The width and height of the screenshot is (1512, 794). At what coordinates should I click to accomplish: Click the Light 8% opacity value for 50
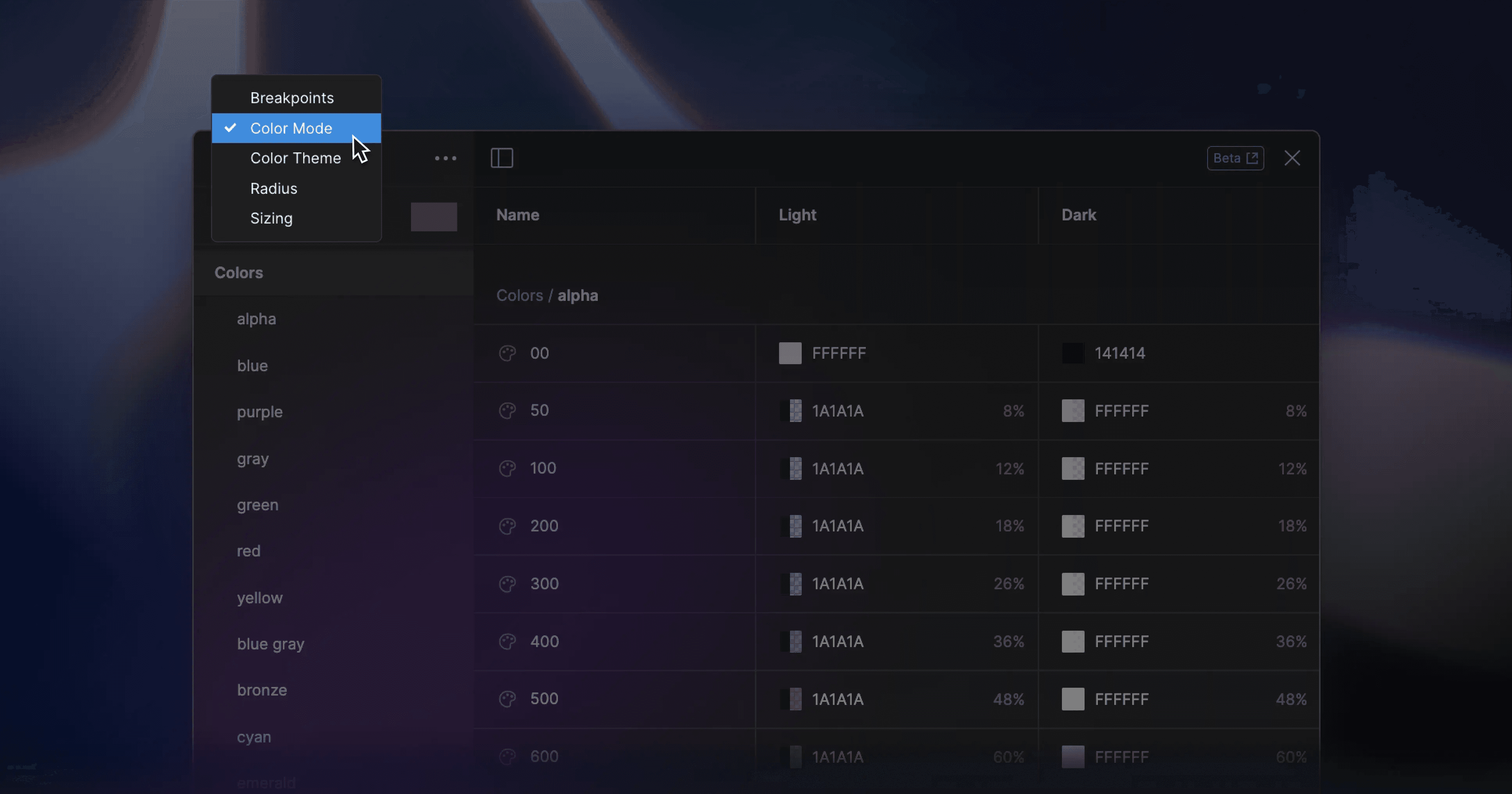click(x=1013, y=411)
